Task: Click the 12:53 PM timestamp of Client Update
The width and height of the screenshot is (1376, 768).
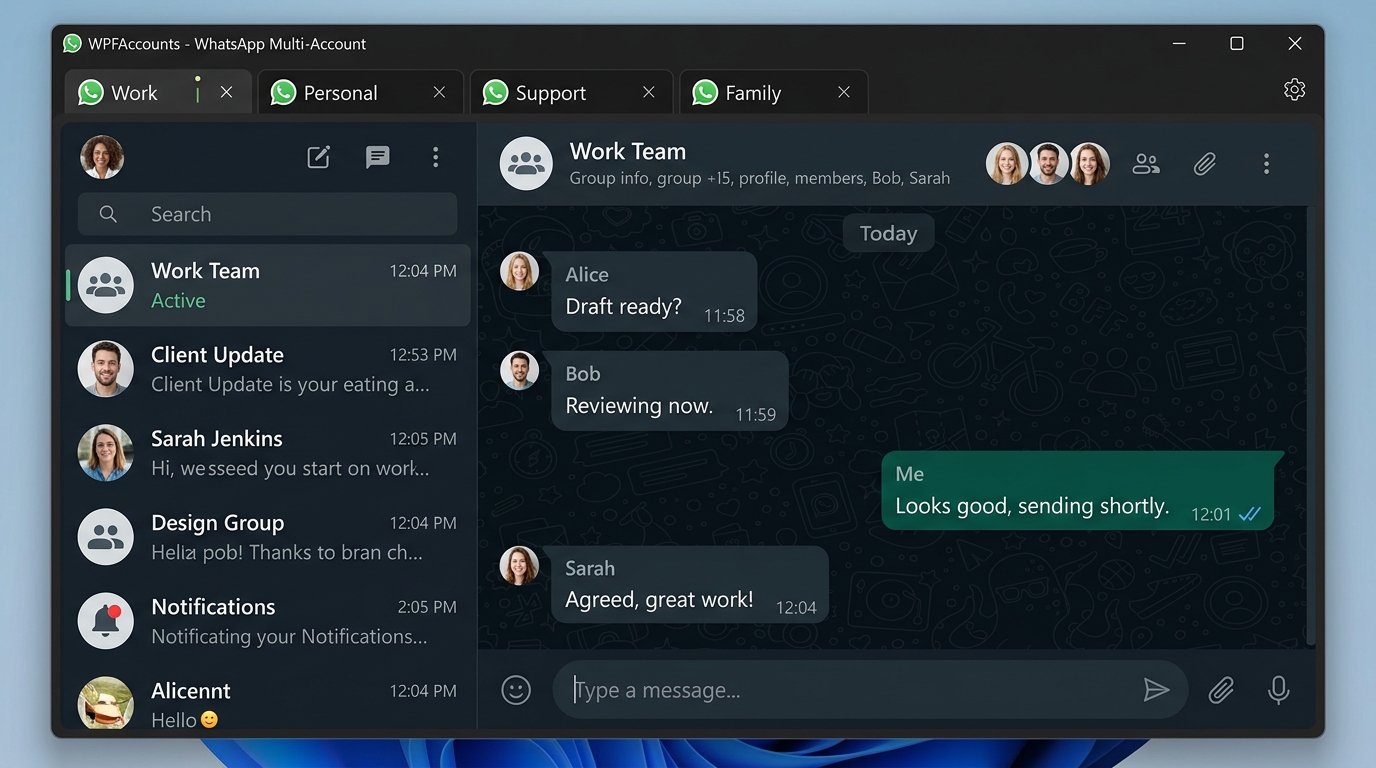Action: pyautogui.click(x=423, y=355)
